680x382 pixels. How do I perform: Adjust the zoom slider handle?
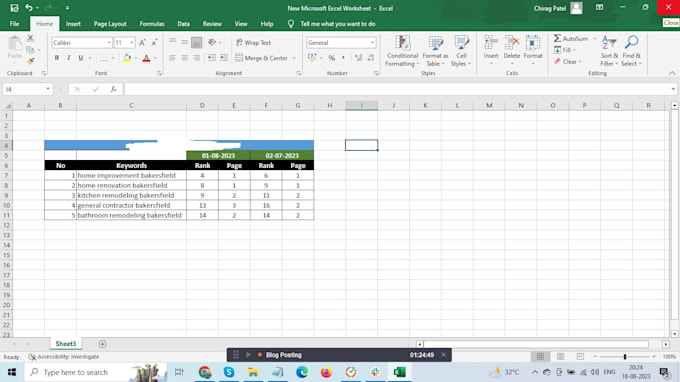click(x=625, y=356)
